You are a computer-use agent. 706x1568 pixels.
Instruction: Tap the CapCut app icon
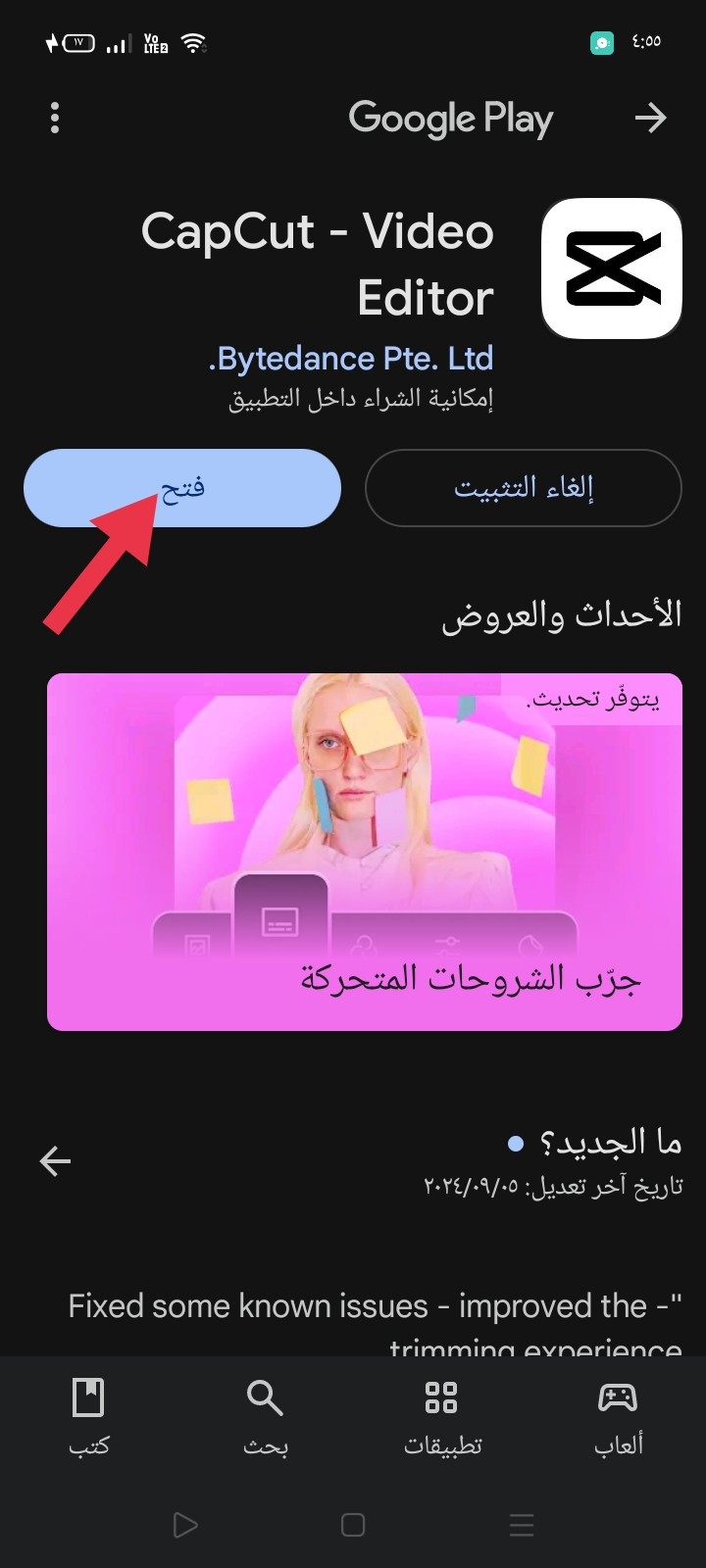612,269
